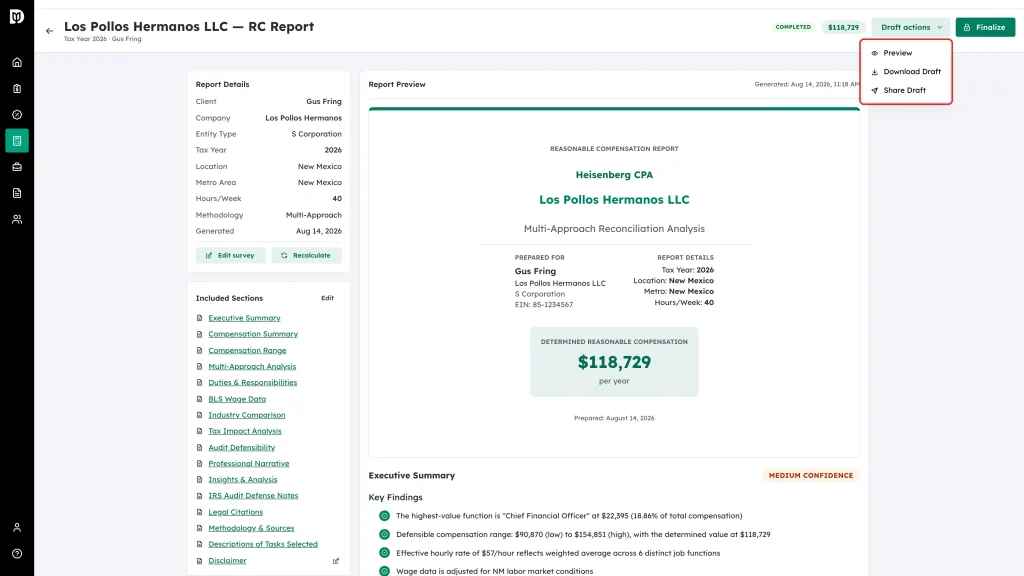Image resolution: width=1024 pixels, height=576 pixels.
Task: Open the Industry Comparison section link
Action: click(247, 415)
